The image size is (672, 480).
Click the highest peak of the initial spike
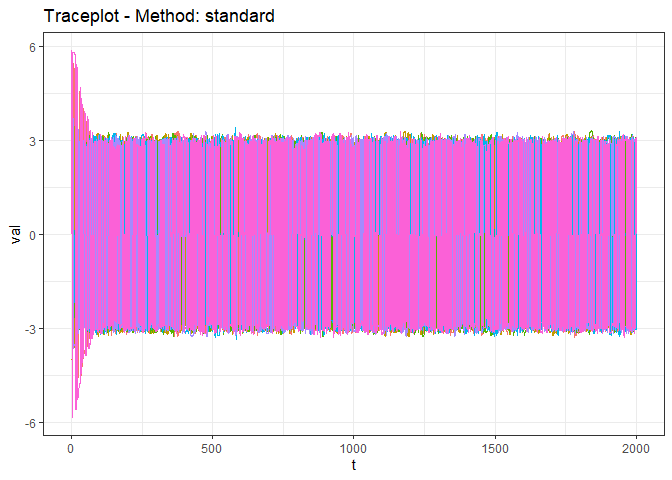click(x=72, y=52)
